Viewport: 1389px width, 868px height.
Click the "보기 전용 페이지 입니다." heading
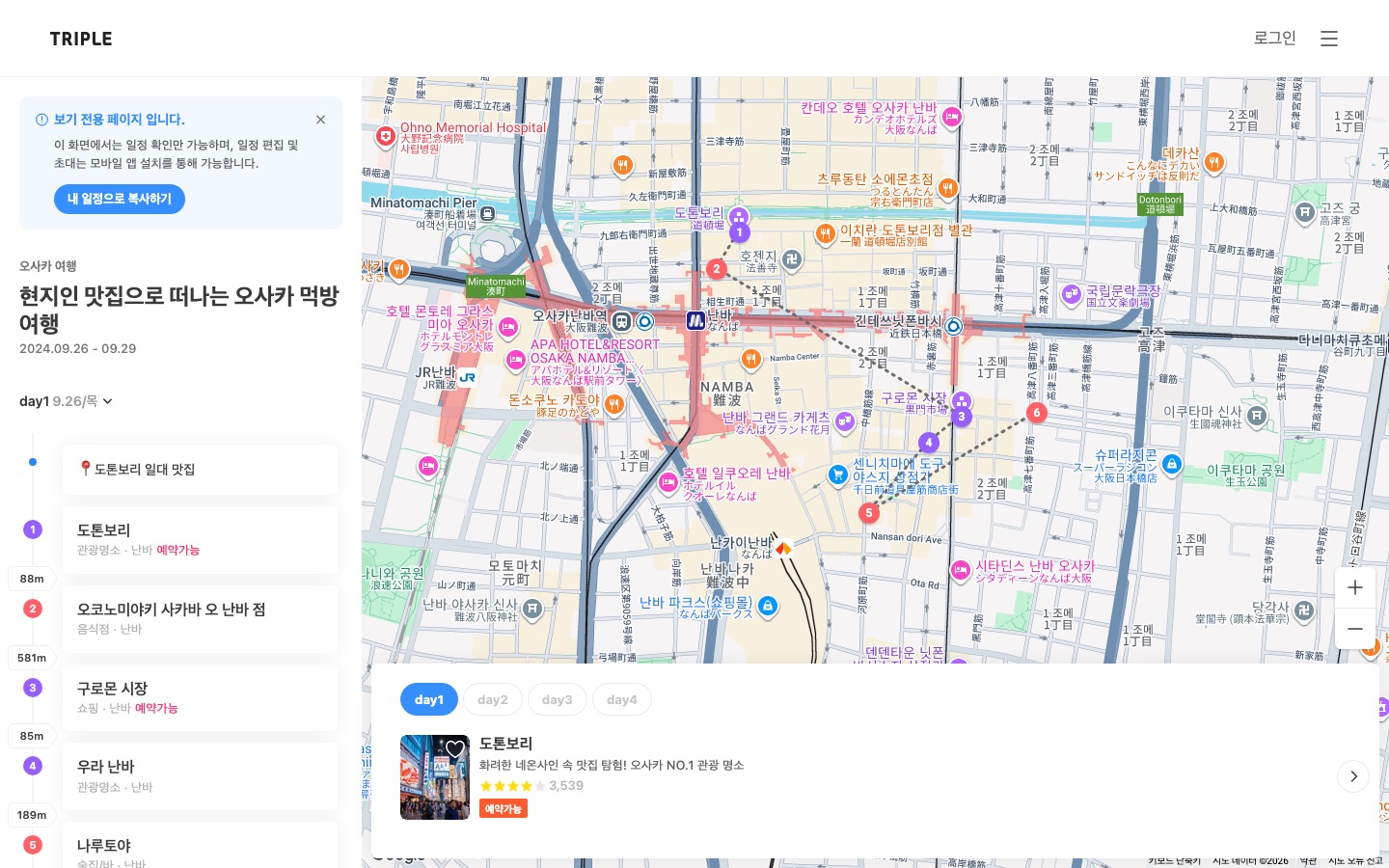119,120
